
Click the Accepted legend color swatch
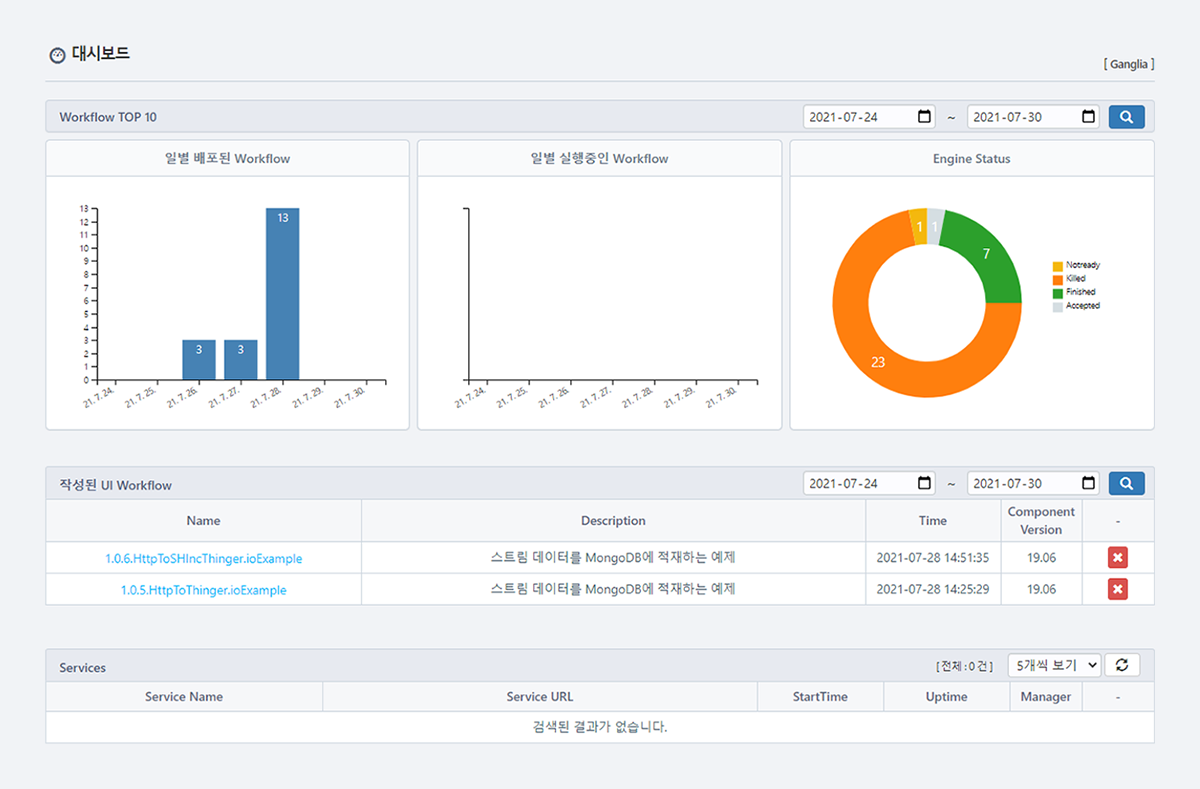(1058, 306)
